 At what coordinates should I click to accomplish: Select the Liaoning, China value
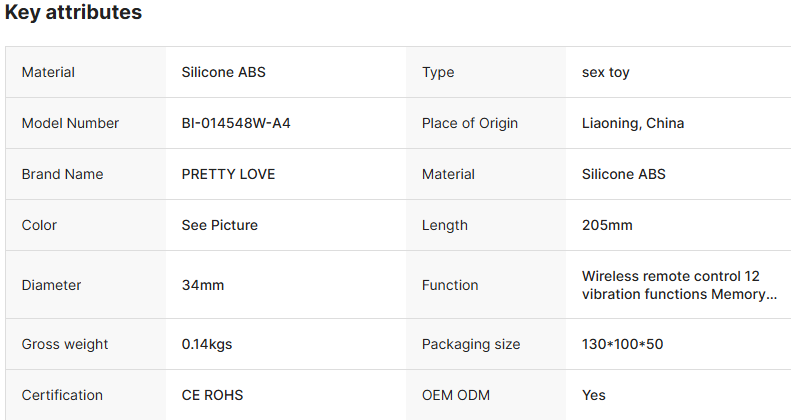[633, 124]
